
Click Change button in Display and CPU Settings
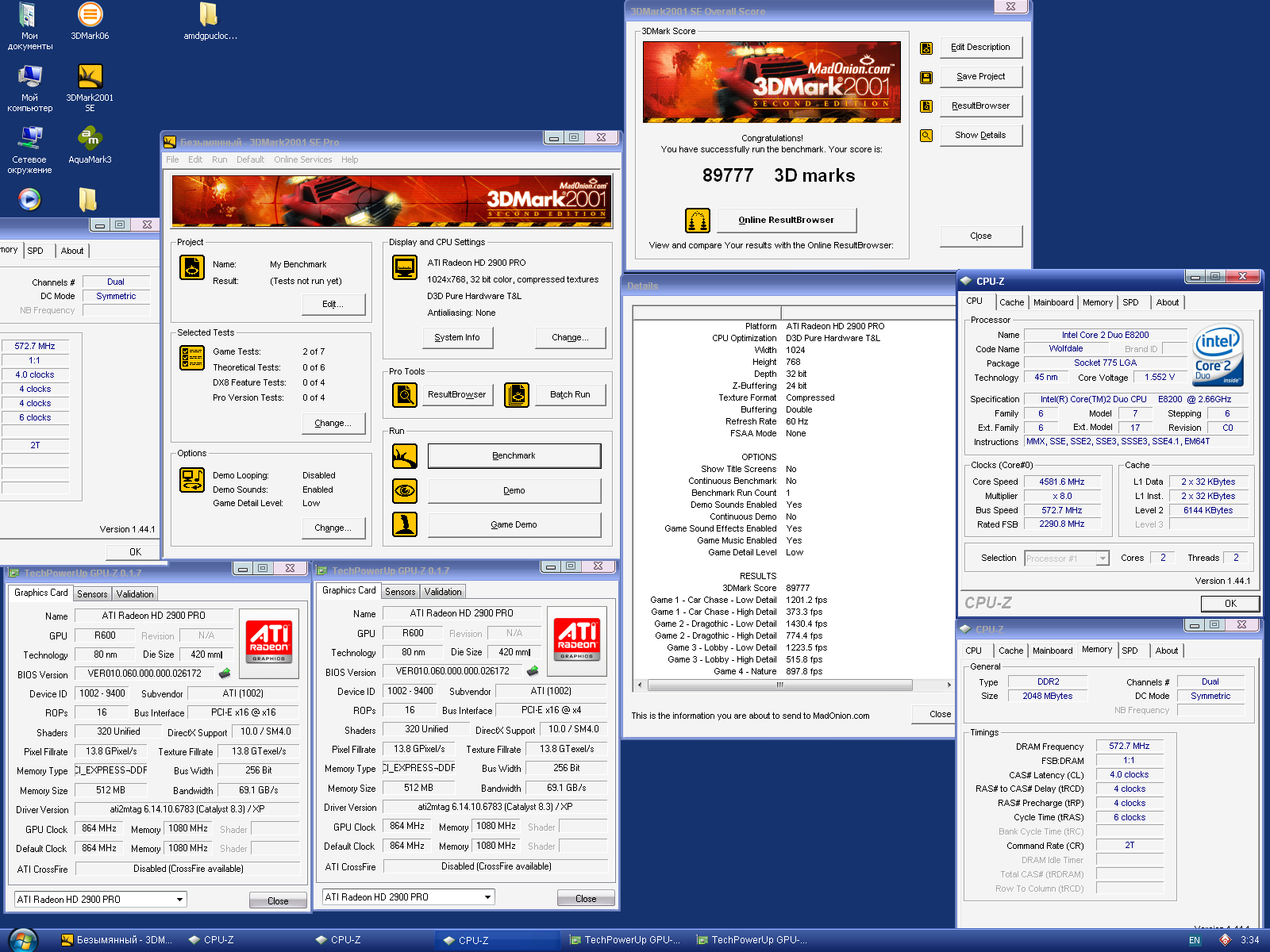click(570, 338)
